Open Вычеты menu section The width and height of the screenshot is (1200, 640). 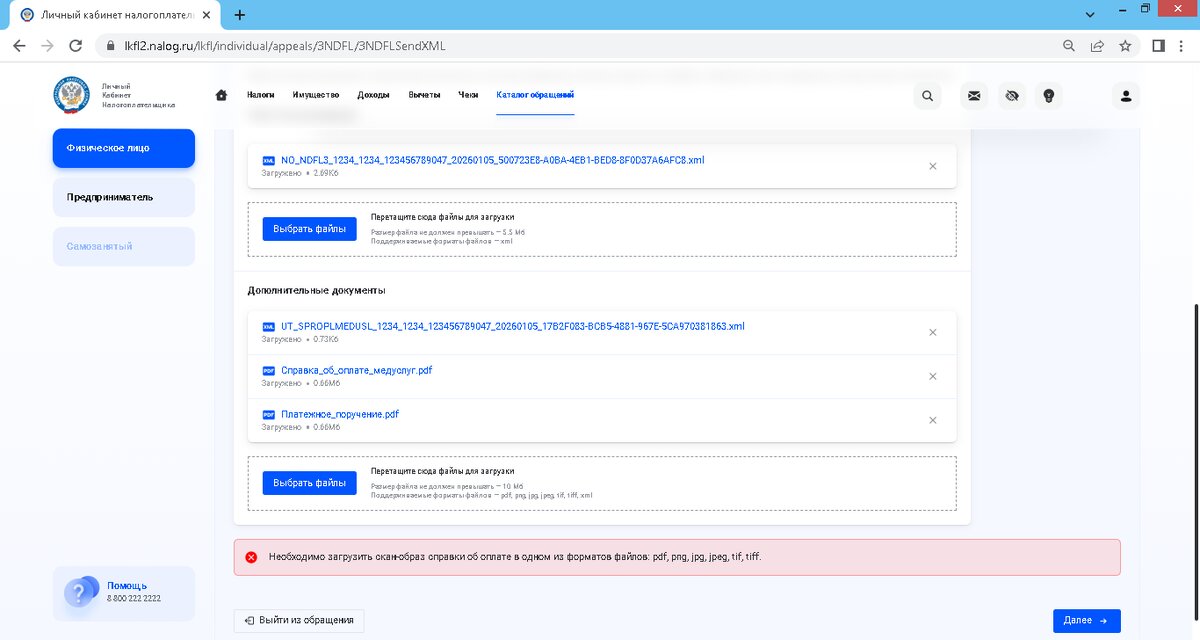pos(424,95)
